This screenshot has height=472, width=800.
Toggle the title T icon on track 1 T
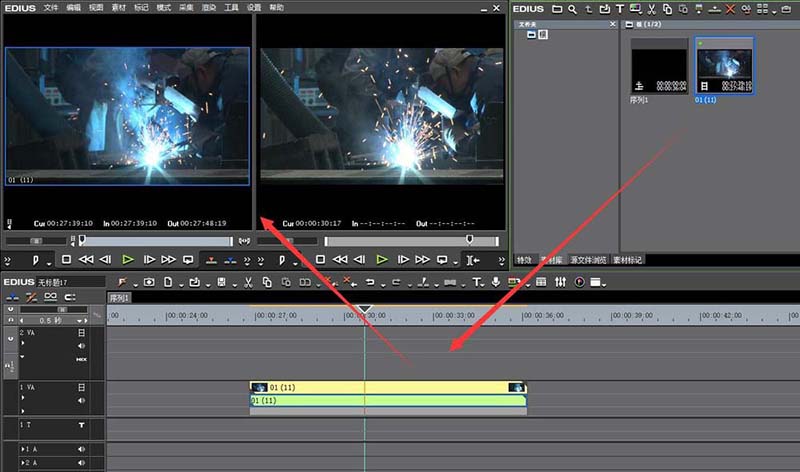click(x=82, y=426)
